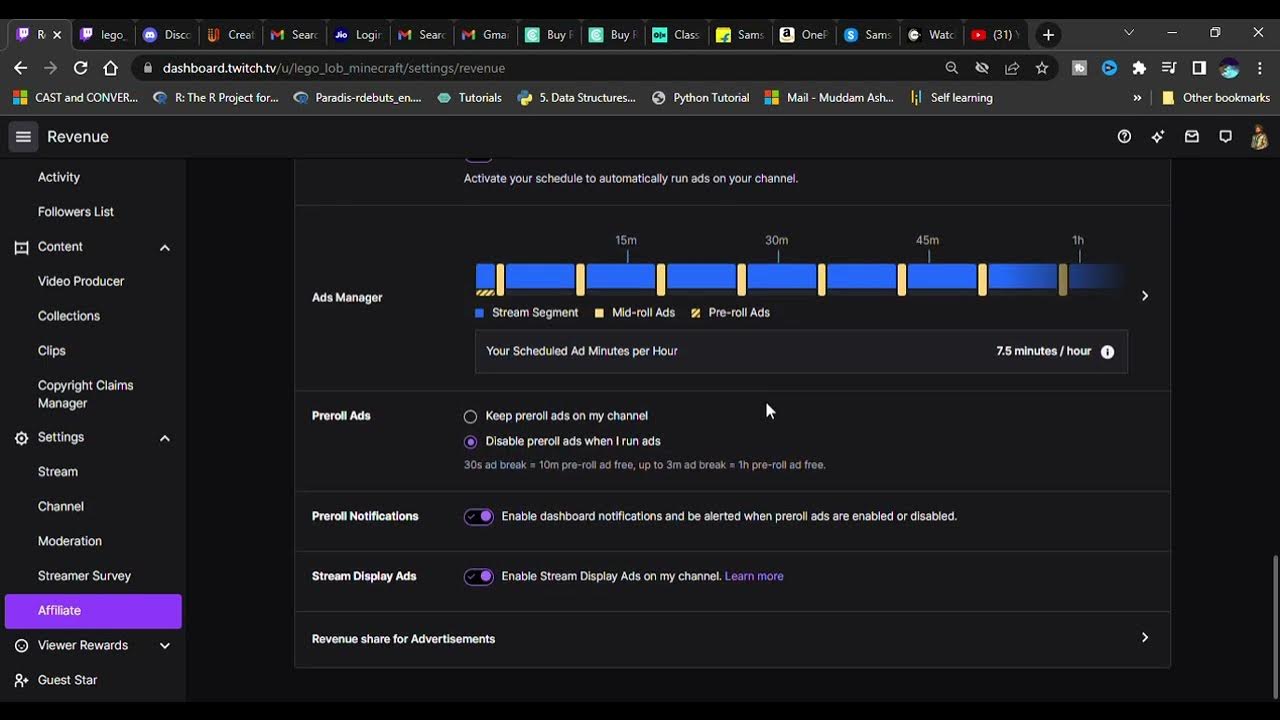Open Followers List in the sidebar
Image resolution: width=1280 pixels, height=720 pixels.
click(x=76, y=212)
